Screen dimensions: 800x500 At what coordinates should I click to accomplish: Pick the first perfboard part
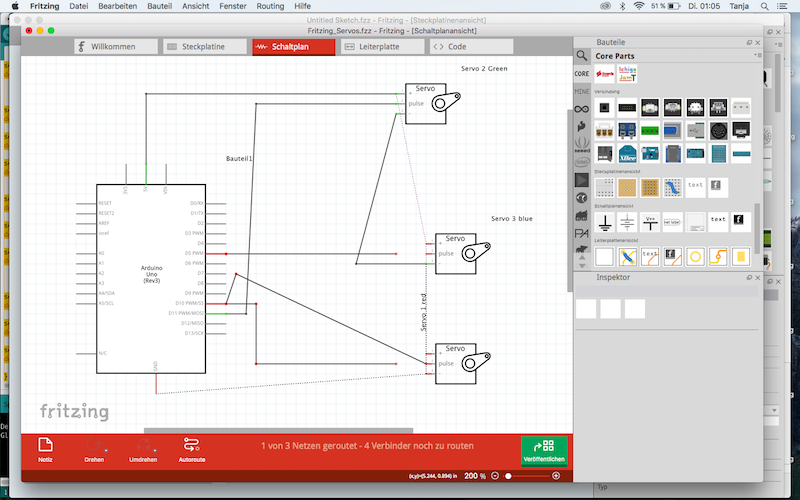pos(627,188)
